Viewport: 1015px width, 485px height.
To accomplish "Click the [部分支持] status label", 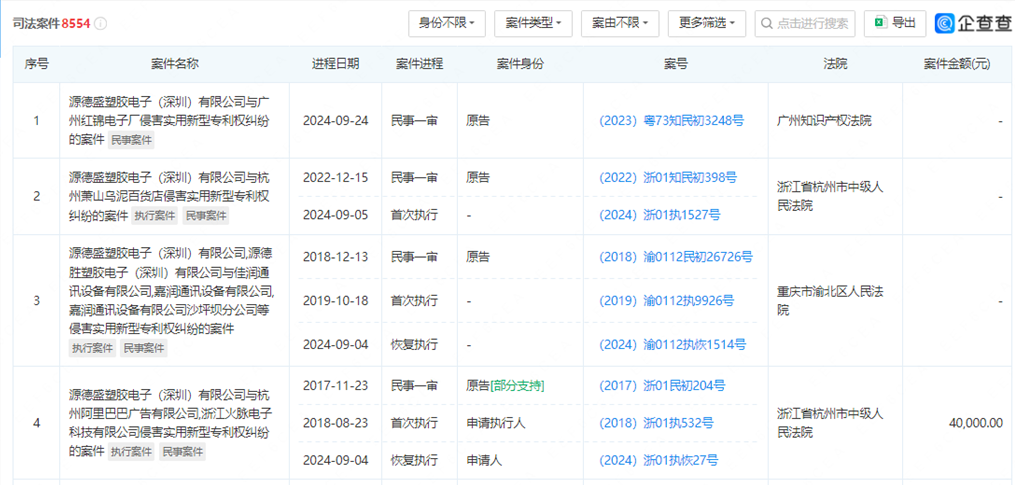I will tap(517, 386).
